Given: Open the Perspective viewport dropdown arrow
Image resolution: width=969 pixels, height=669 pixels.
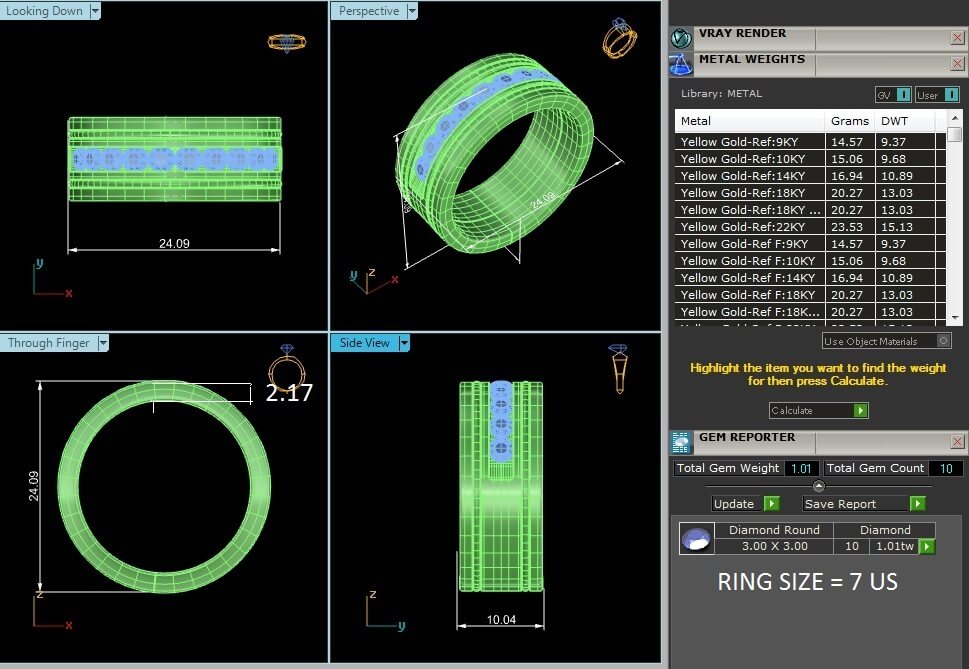Looking at the screenshot, I should (x=412, y=11).
